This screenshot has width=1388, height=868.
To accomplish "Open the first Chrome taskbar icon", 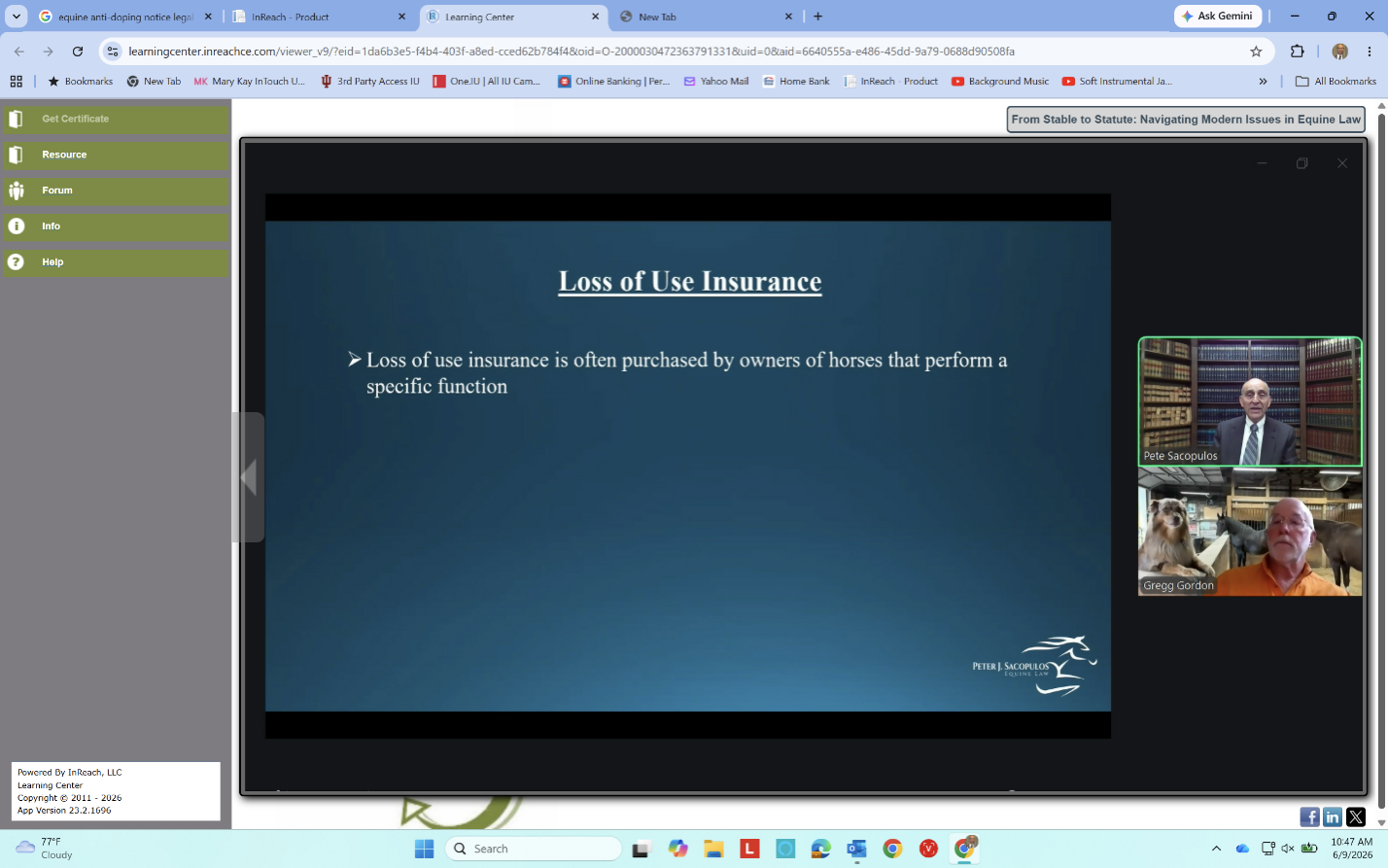I will (892, 849).
